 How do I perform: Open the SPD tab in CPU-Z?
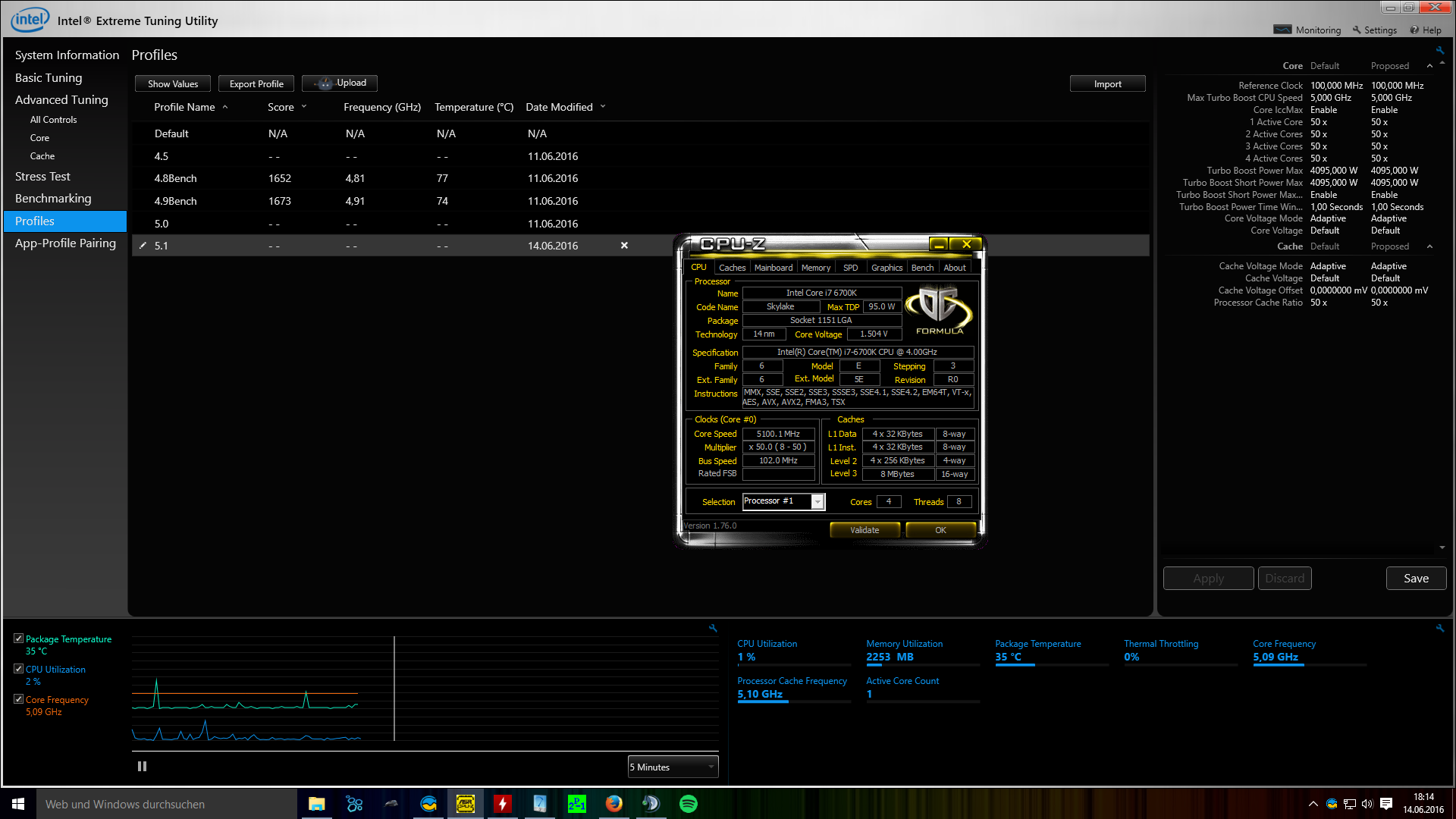pos(851,268)
